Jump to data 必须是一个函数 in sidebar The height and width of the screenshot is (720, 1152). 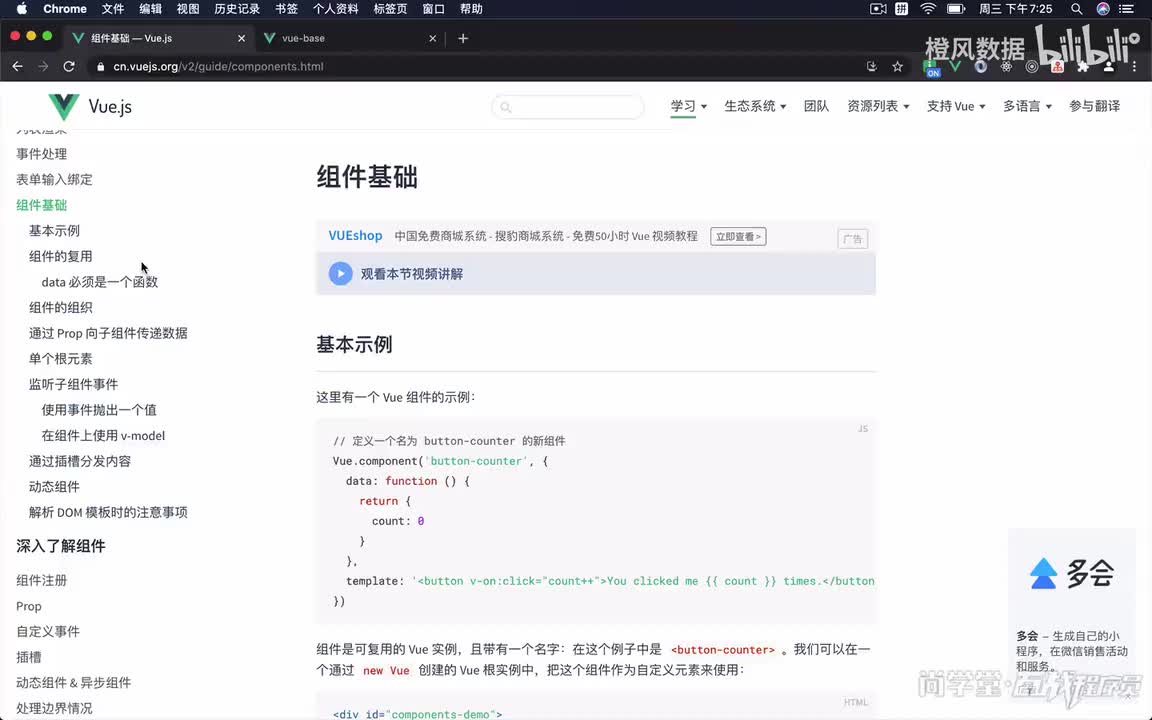click(100, 282)
